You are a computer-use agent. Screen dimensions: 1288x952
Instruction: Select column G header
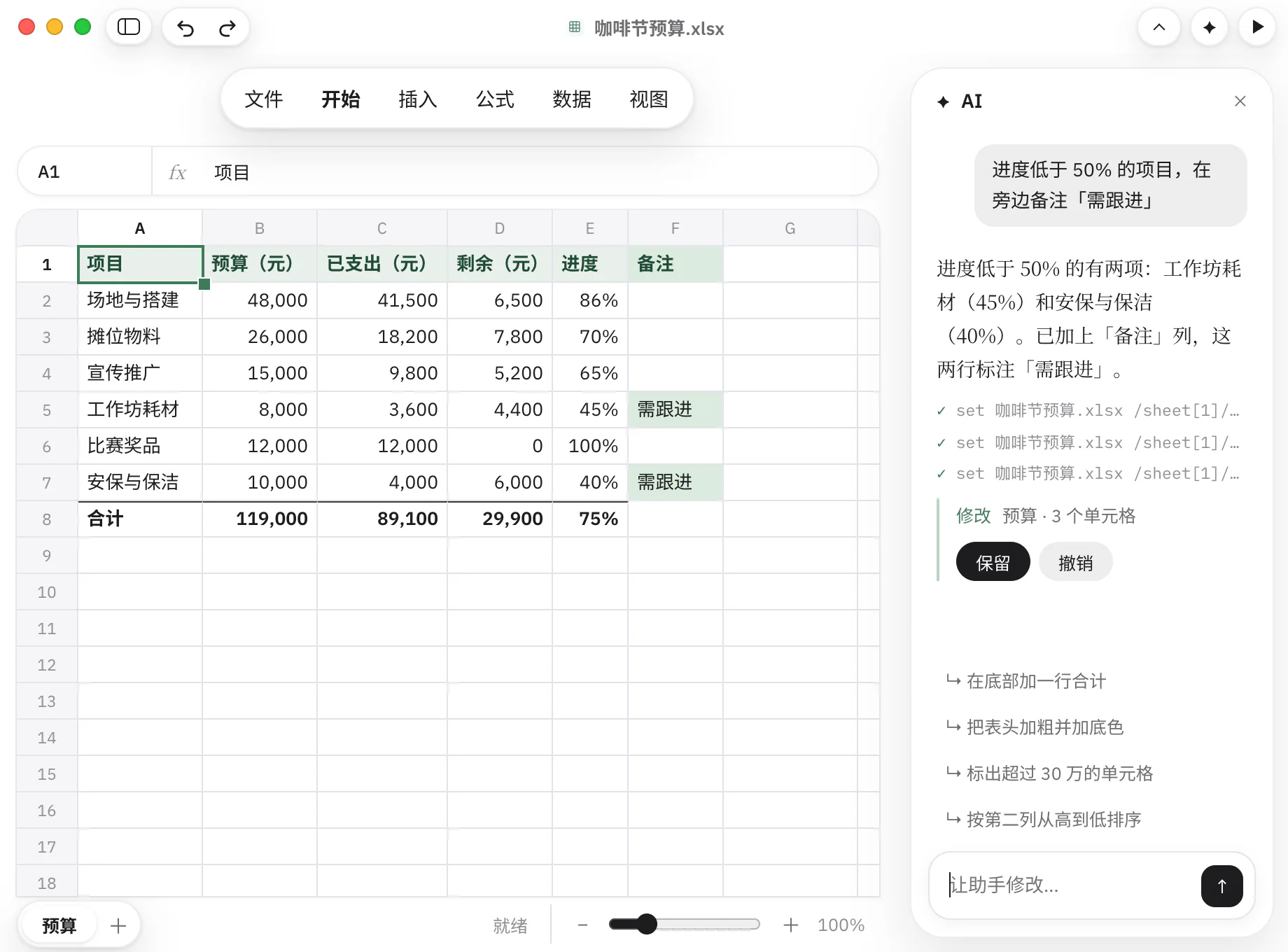(790, 228)
